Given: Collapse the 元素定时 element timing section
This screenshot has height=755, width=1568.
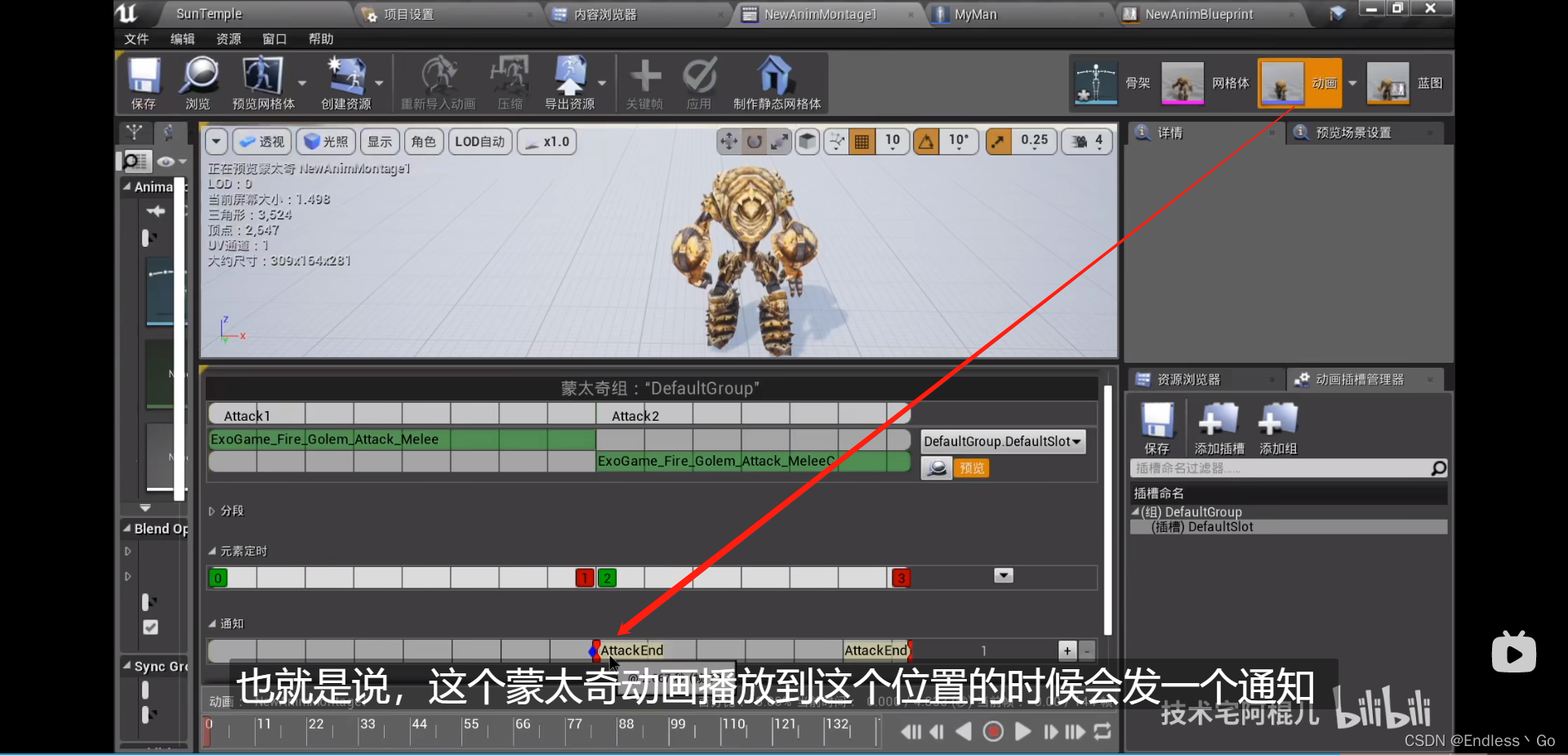Looking at the screenshot, I should pos(212,551).
